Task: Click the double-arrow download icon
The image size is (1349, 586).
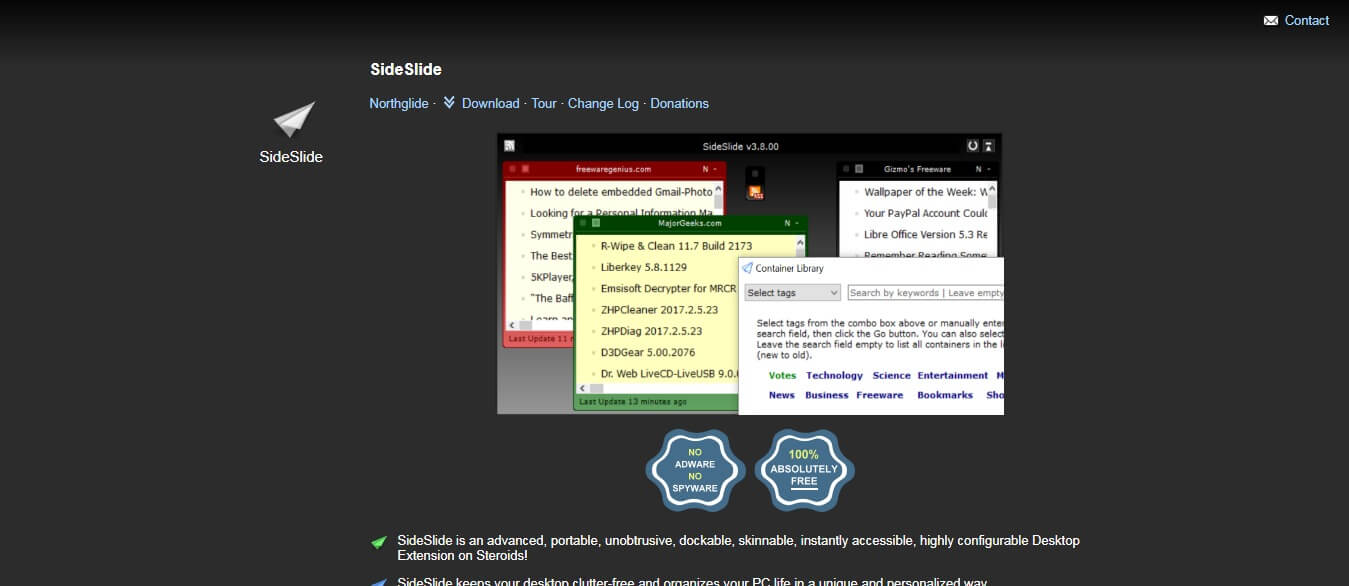Action: (449, 103)
